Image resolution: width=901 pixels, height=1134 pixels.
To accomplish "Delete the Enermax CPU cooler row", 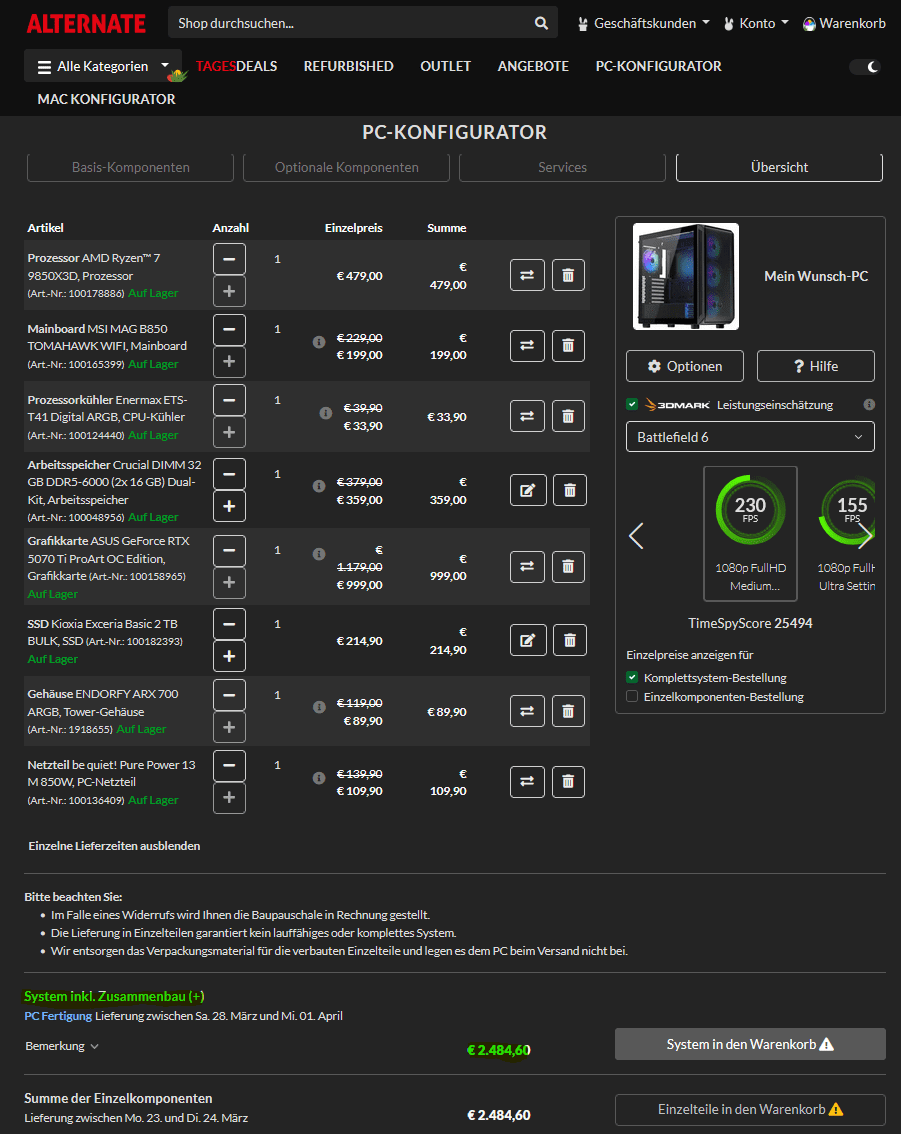I will 568,416.
